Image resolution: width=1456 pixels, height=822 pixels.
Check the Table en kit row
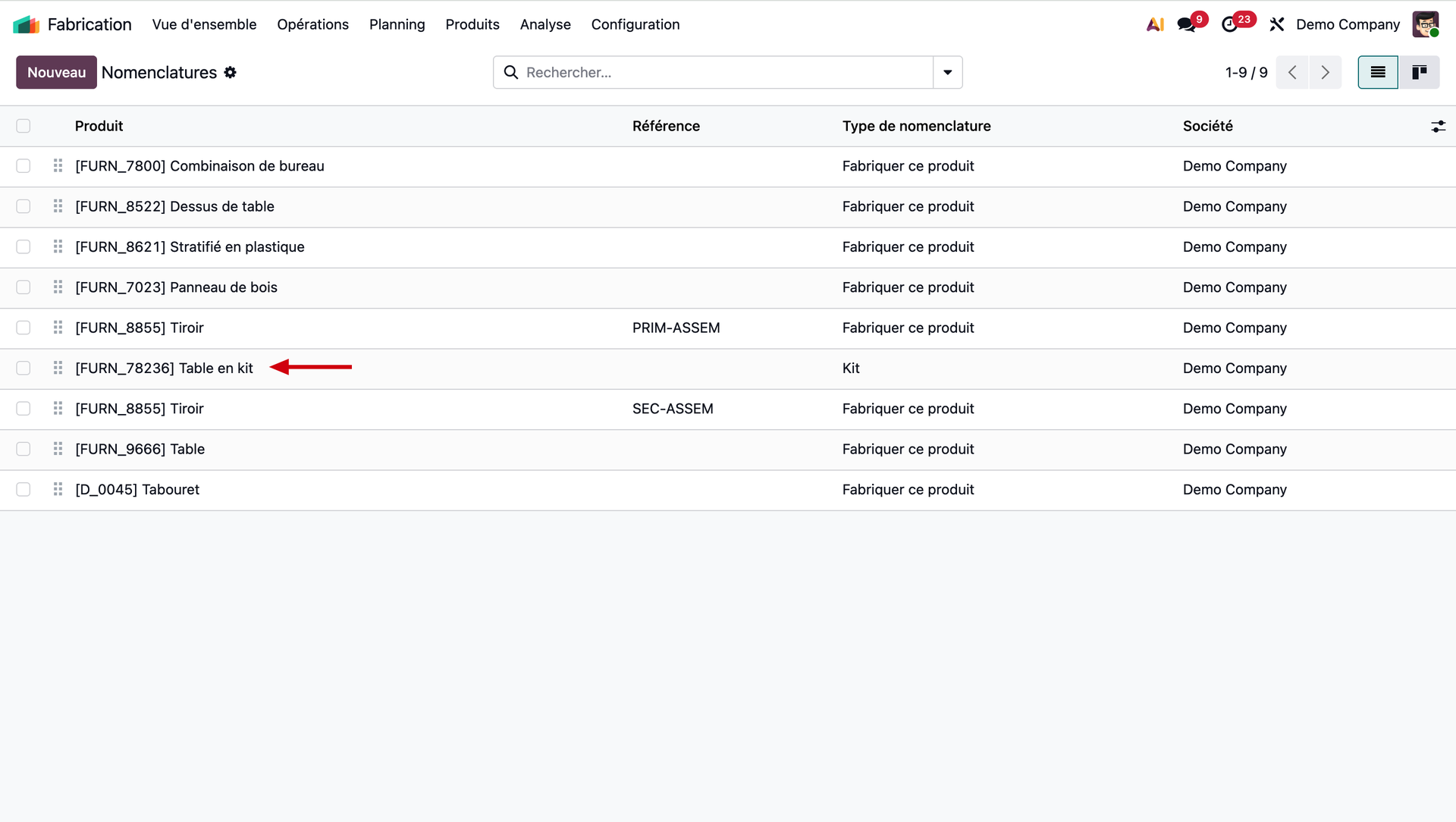coord(24,368)
